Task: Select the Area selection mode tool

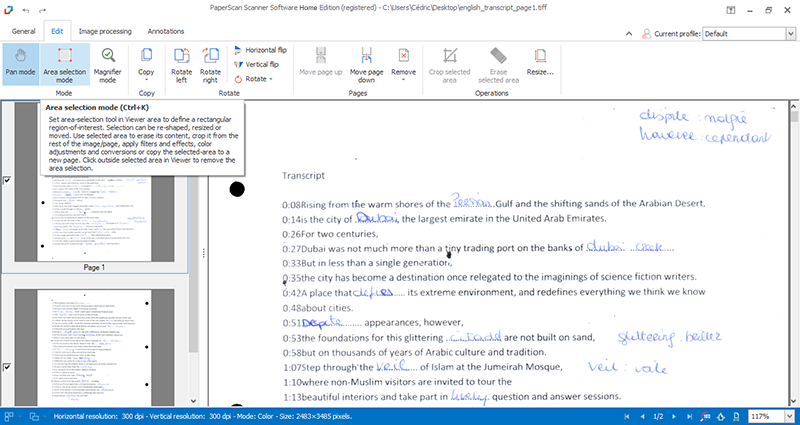Action: pos(65,64)
